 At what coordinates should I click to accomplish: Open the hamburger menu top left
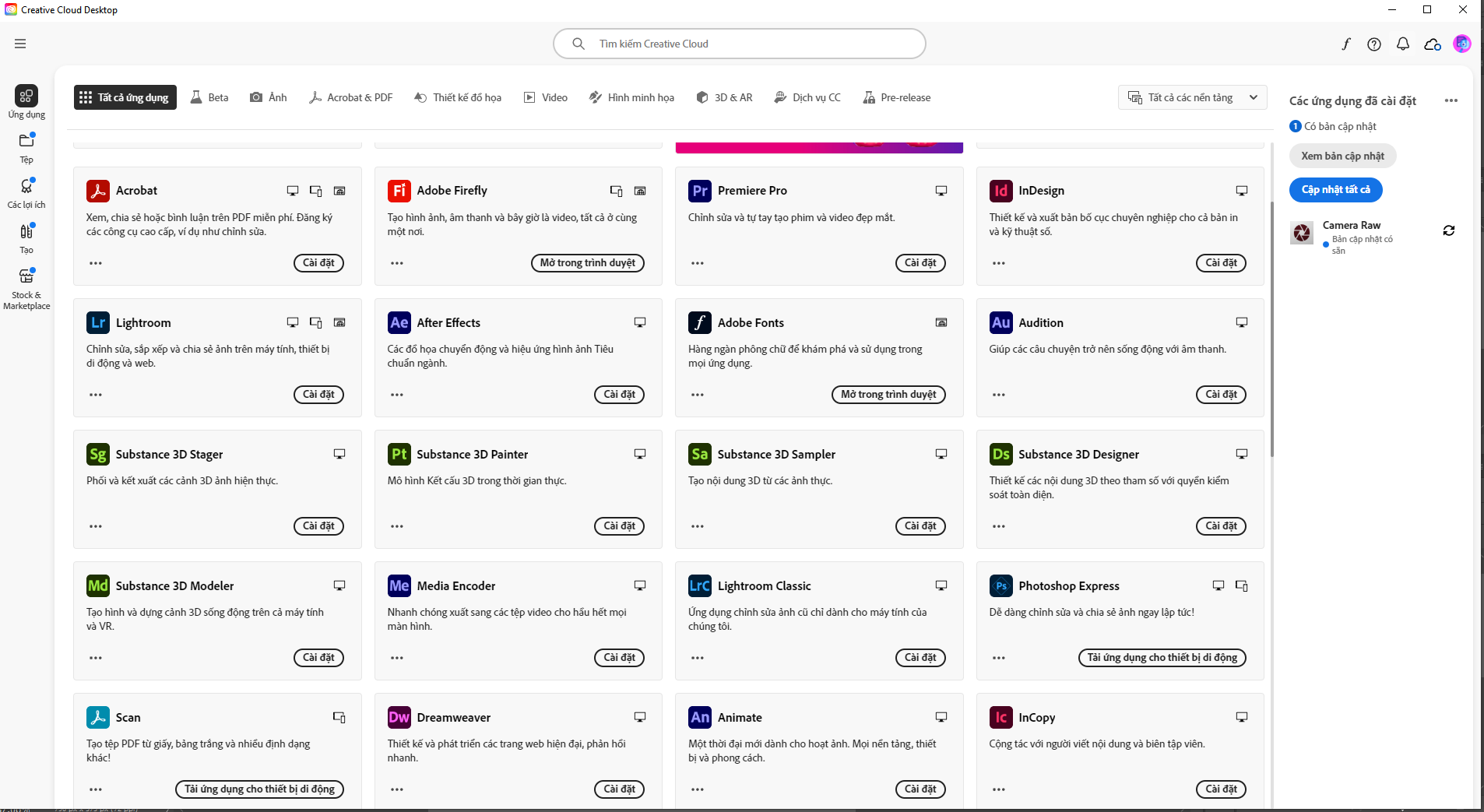pos(20,44)
